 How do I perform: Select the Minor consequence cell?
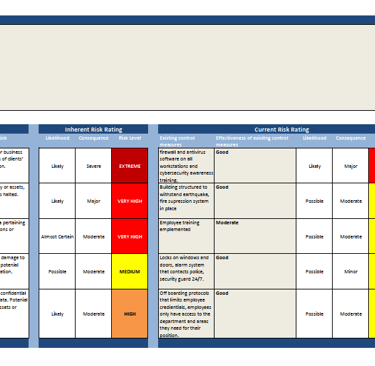pyautogui.click(x=351, y=272)
